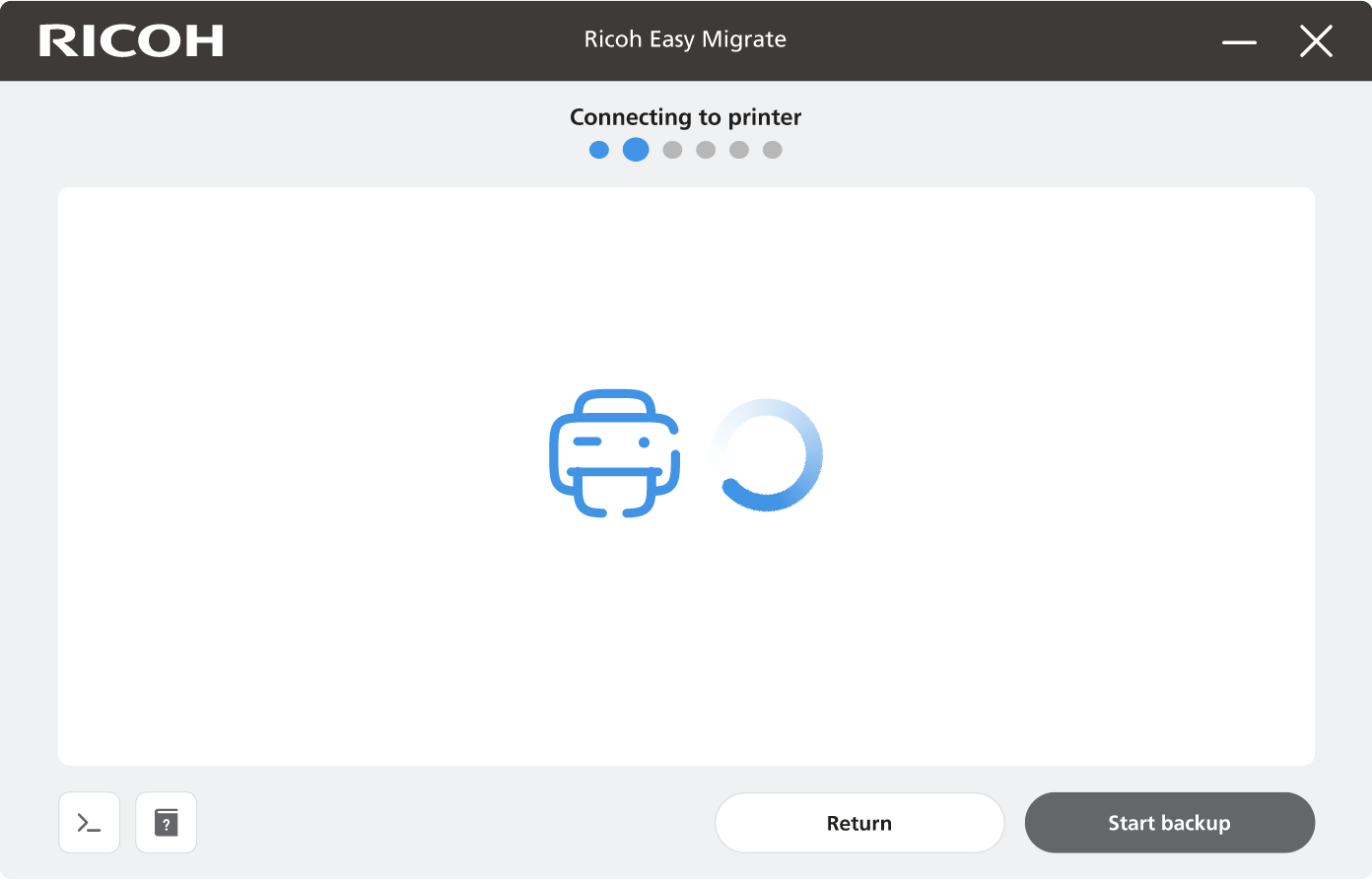Select the third step indicator dot
This screenshot has width=1372, height=882.
point(672,150)
